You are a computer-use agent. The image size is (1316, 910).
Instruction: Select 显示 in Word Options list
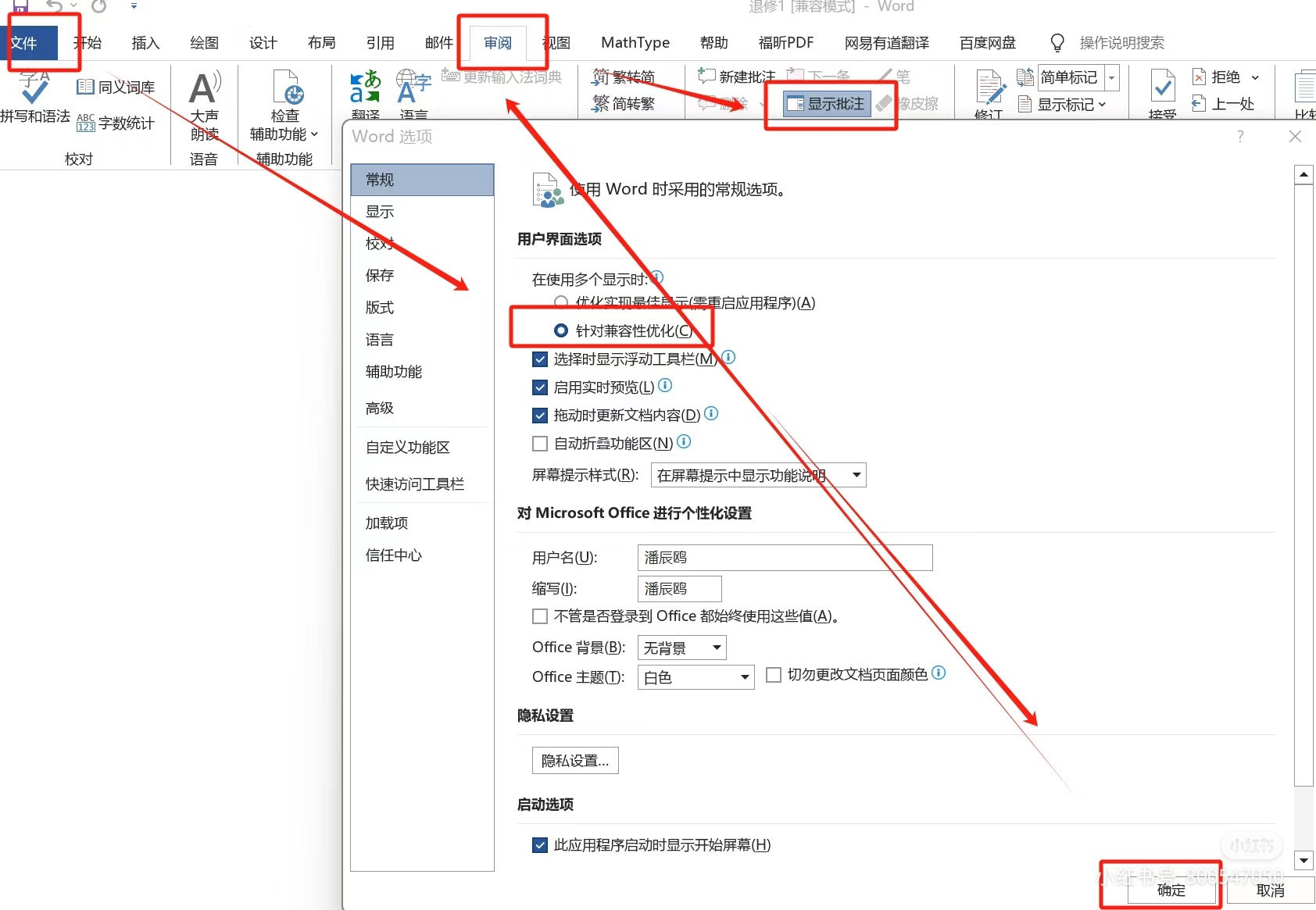coord(422,212)
